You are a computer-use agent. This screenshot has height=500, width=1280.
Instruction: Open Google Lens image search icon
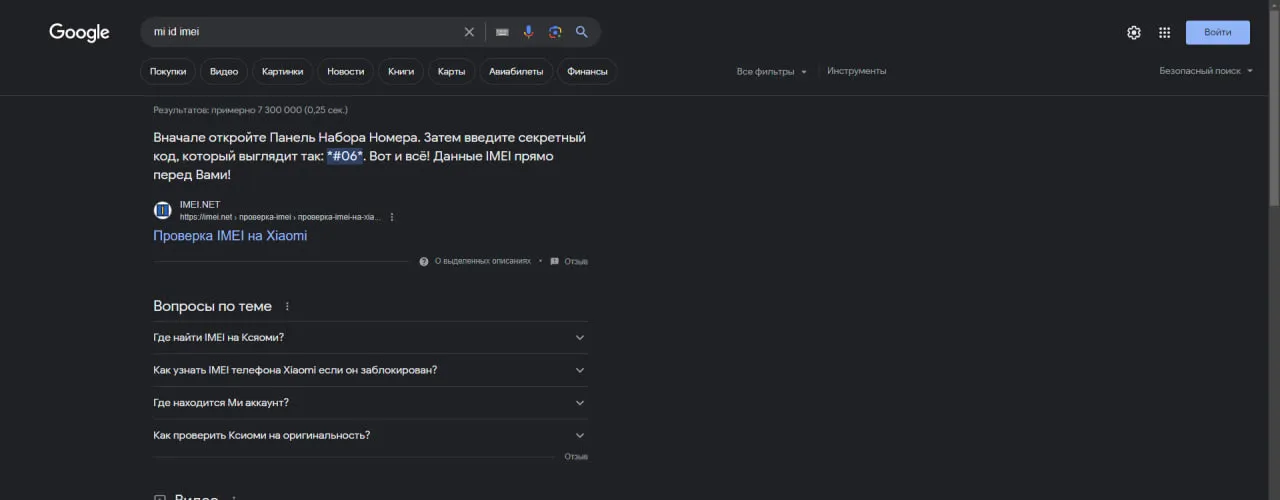(x=555, y=32)
